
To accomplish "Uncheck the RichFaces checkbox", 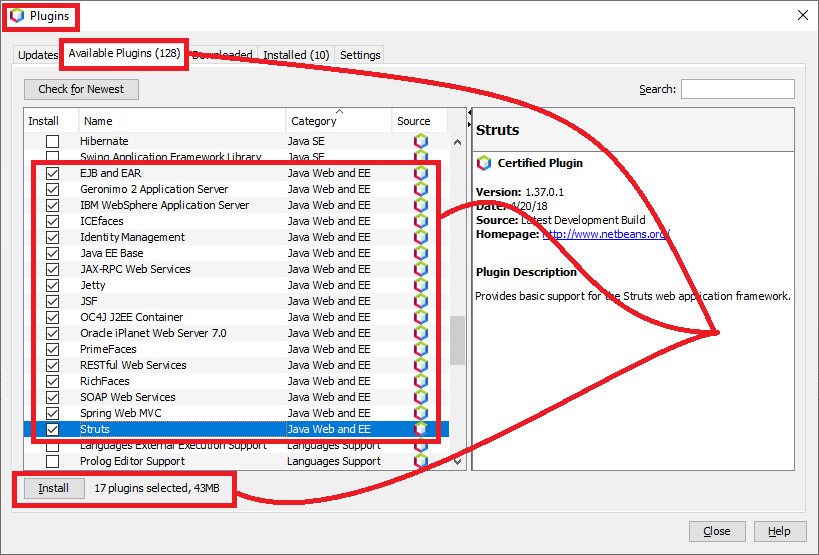I will click(x=52, y=381).
